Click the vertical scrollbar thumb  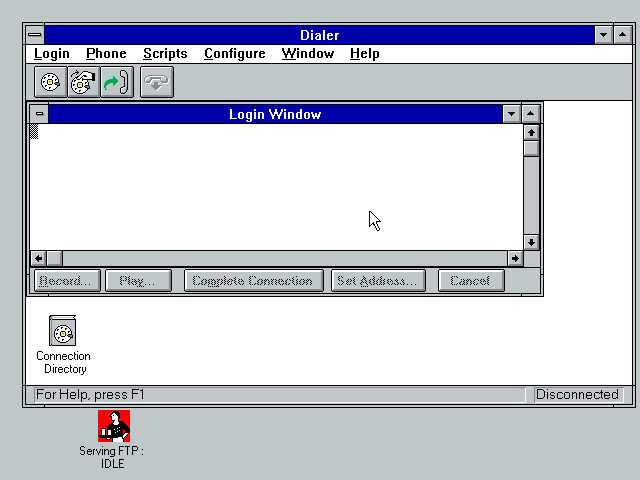pyautogui.click(x=531, y=148)
